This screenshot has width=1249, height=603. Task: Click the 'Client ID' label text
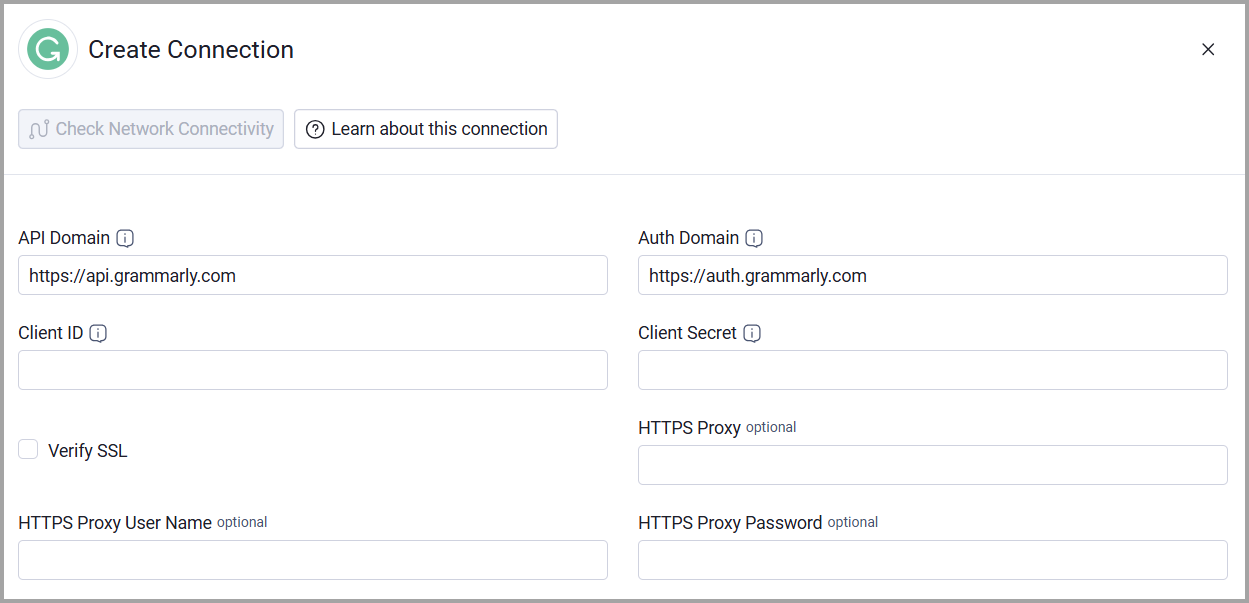[51, 333]
